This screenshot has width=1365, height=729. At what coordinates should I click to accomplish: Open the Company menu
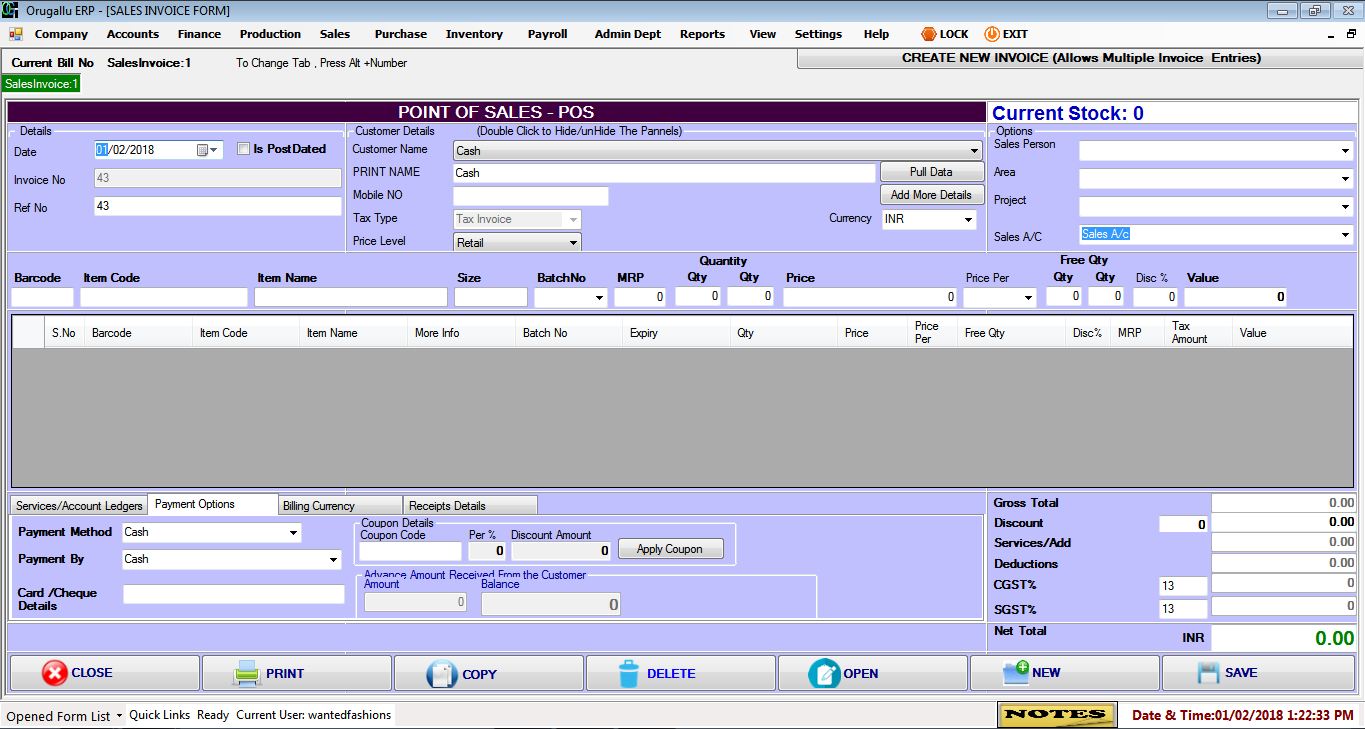[61, 34]
